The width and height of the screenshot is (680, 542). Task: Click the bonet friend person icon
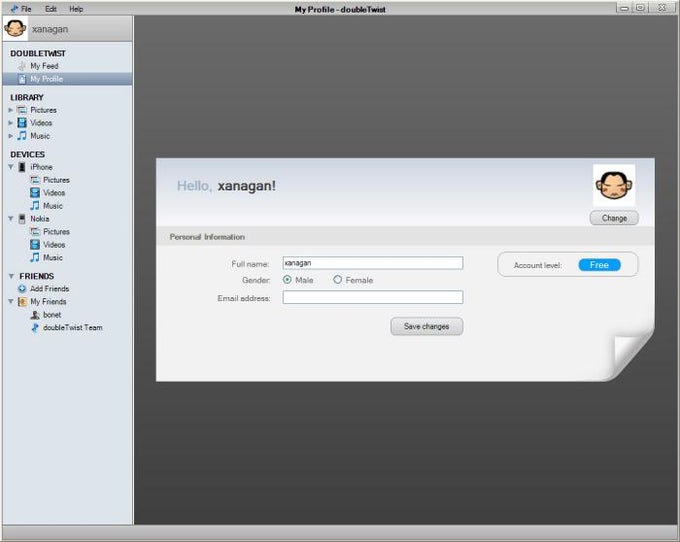pyautogui.click(x=35, y=315)
